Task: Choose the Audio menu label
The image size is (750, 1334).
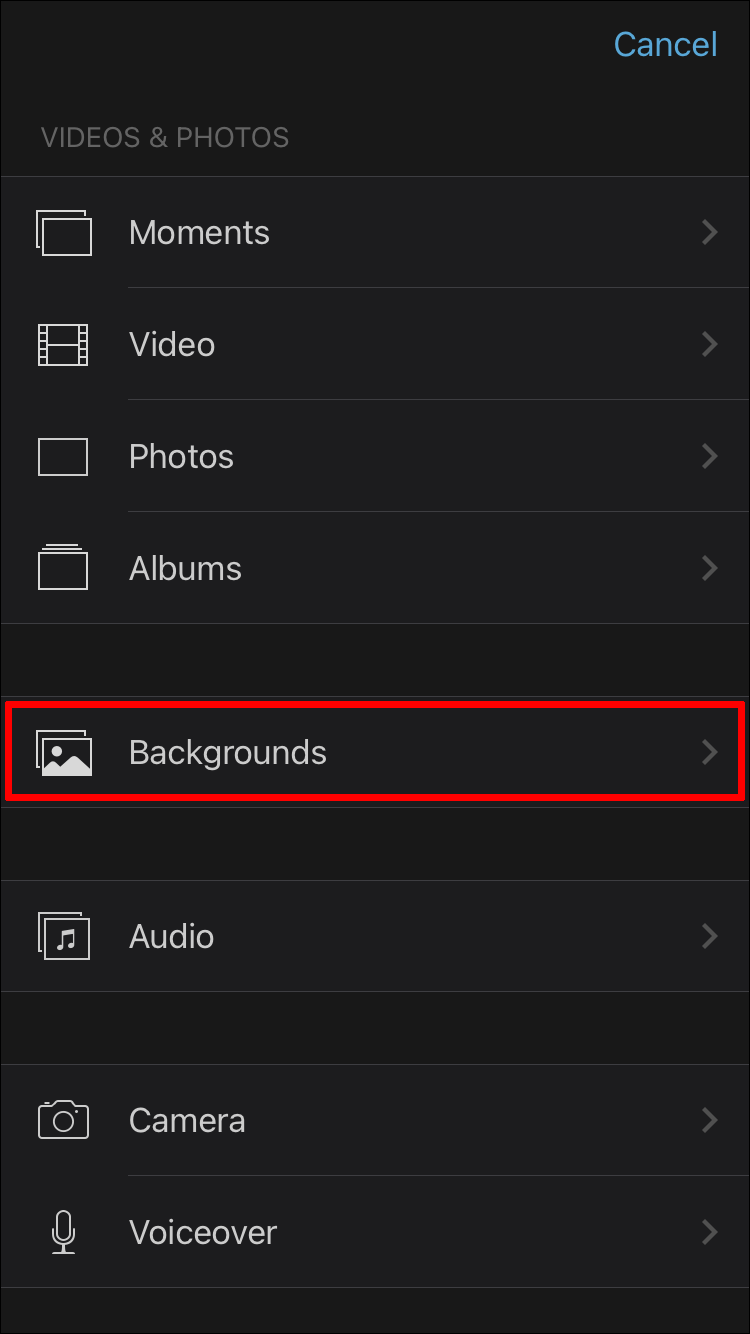Action: pos(171,936)
